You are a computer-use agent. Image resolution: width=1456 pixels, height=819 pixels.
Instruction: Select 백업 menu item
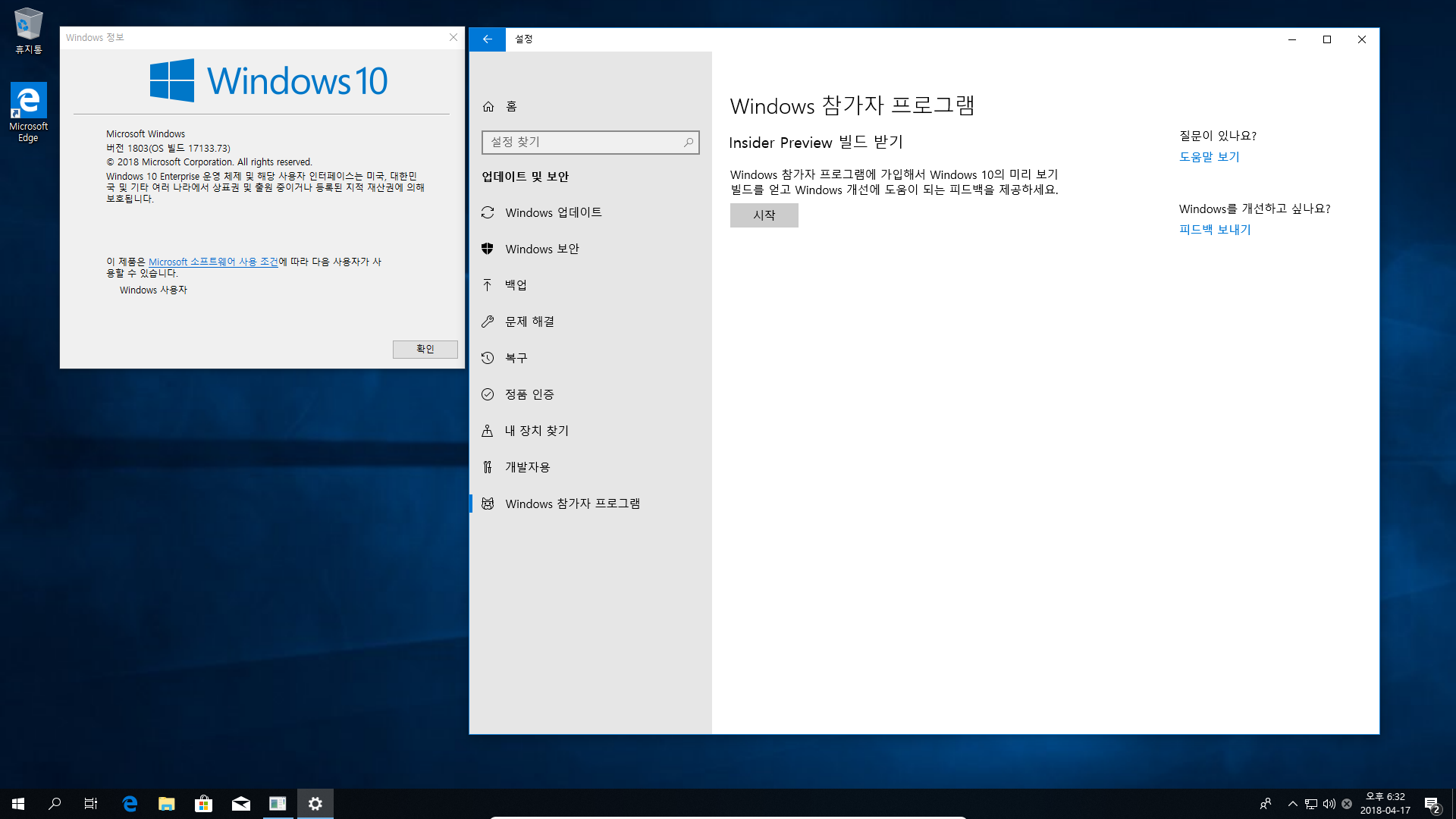(590, 285)
